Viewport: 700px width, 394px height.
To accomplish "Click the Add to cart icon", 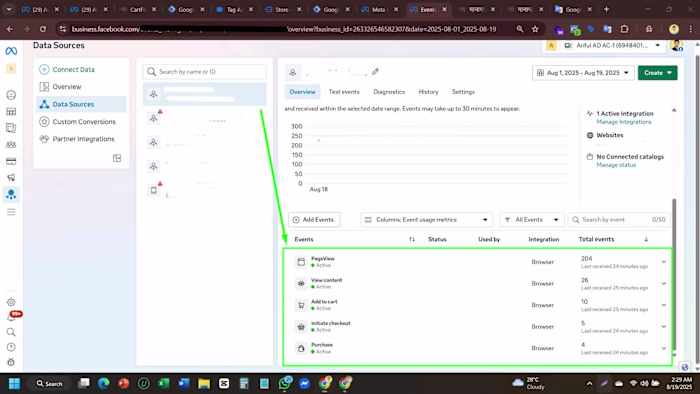I will [x=301, y=305].
